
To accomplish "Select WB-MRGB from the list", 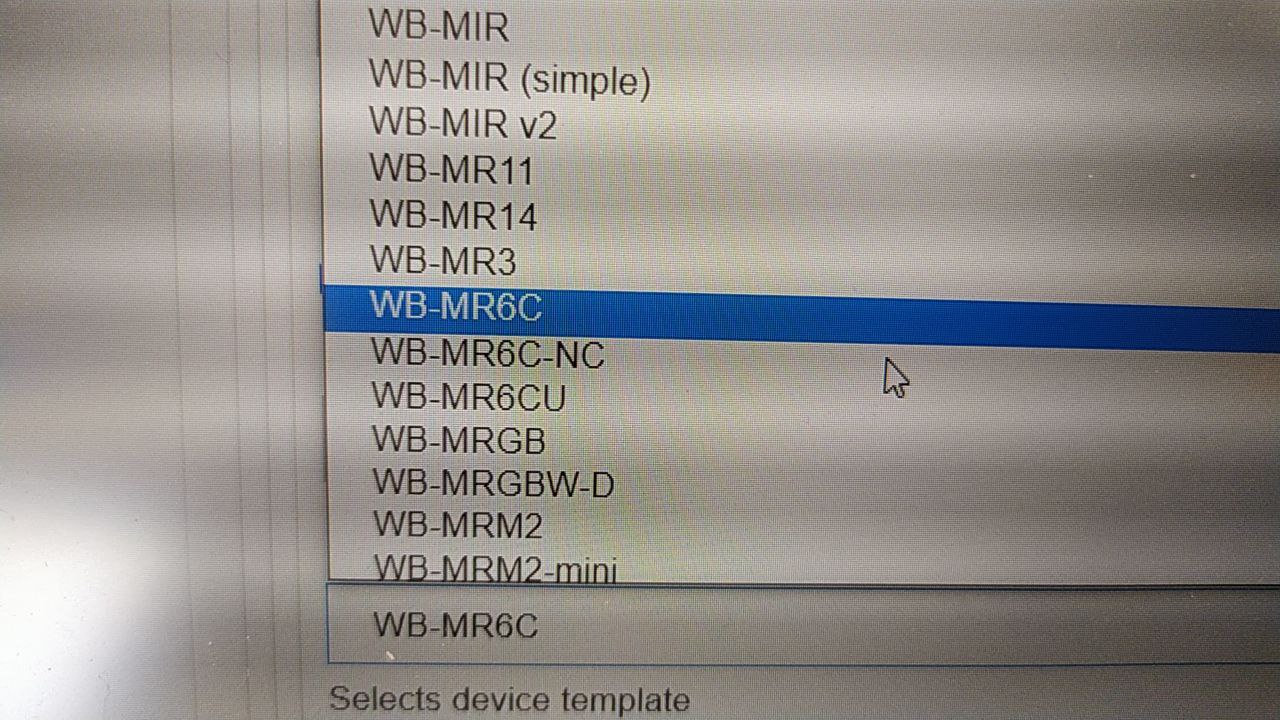I will tap(459, 440).
